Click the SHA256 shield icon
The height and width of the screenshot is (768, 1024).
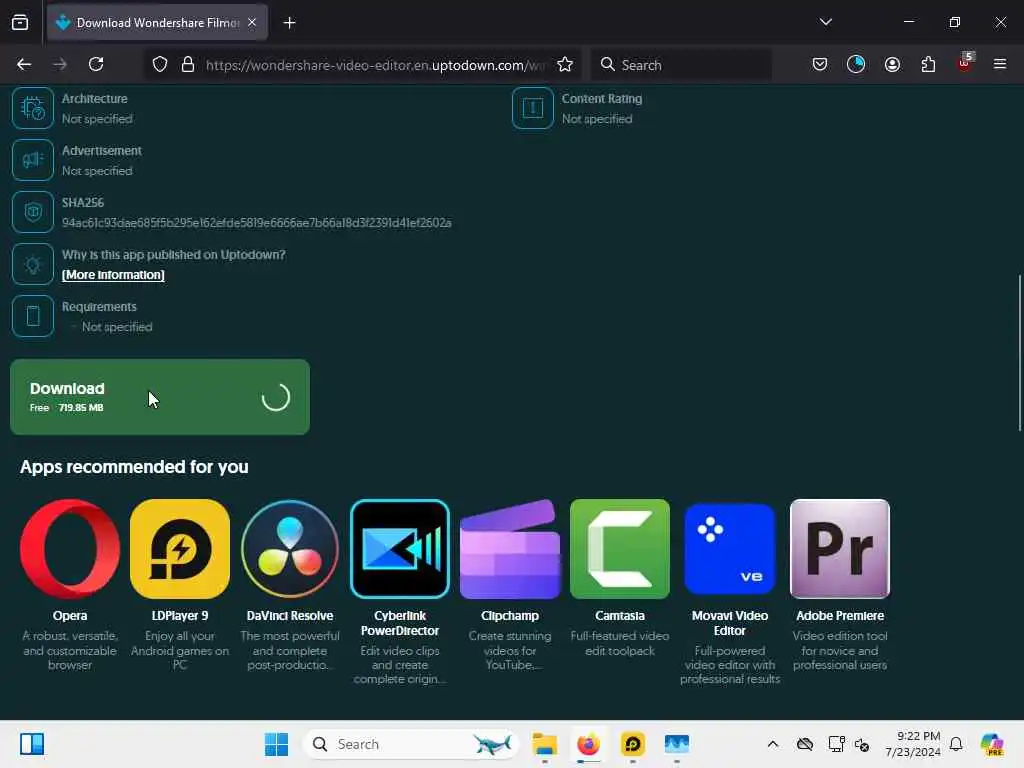(33, 212)
